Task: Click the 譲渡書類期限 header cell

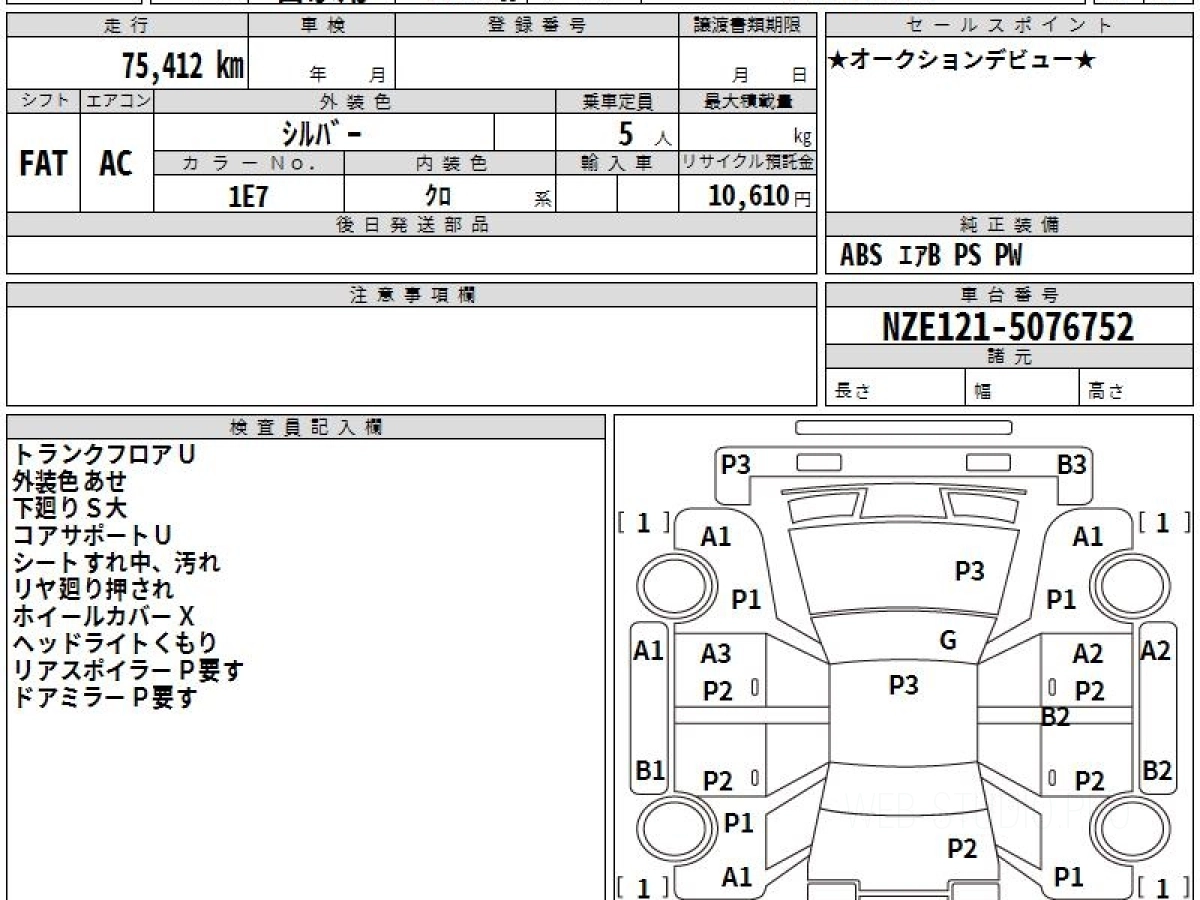Action: coord(748,25)
